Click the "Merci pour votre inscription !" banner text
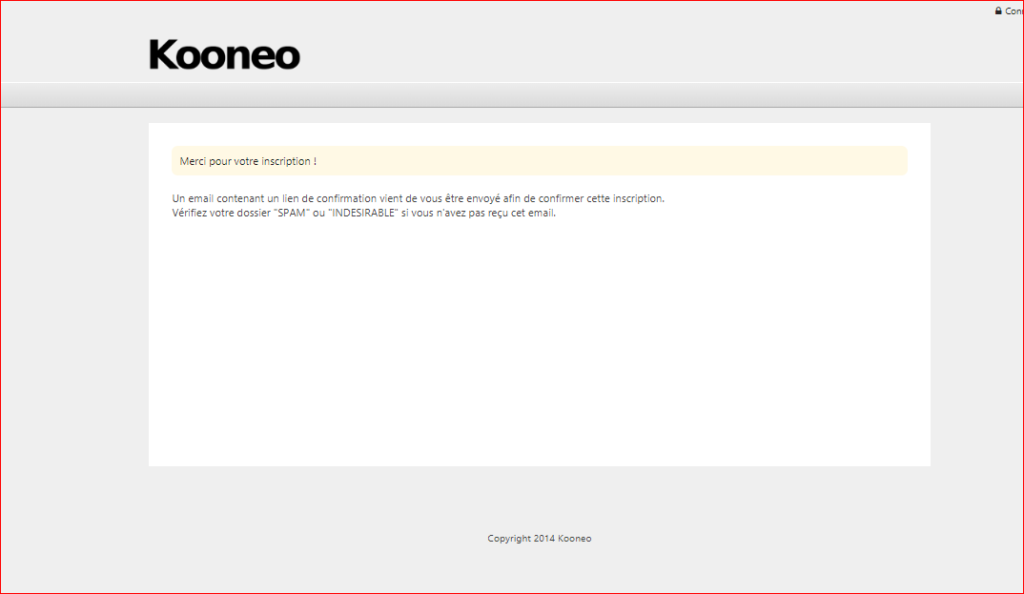Screen dimensions: 1024x594 point(248,161)
